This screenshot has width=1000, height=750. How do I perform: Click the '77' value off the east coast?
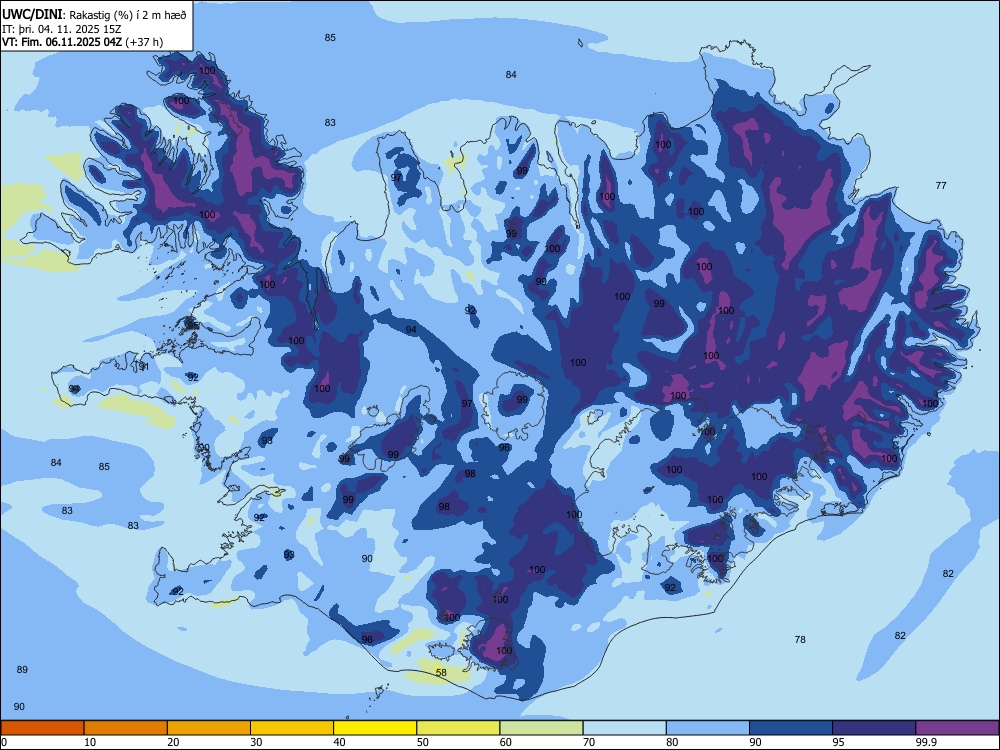[x=941, y=186]
